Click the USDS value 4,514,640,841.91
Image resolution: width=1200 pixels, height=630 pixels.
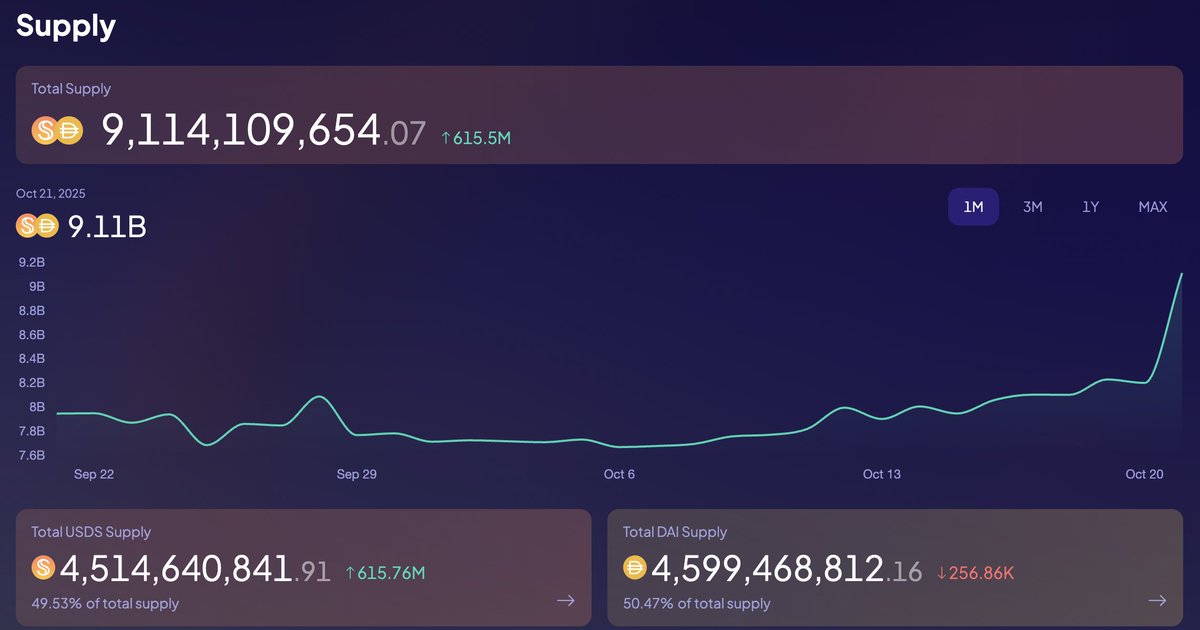point(196,570)
